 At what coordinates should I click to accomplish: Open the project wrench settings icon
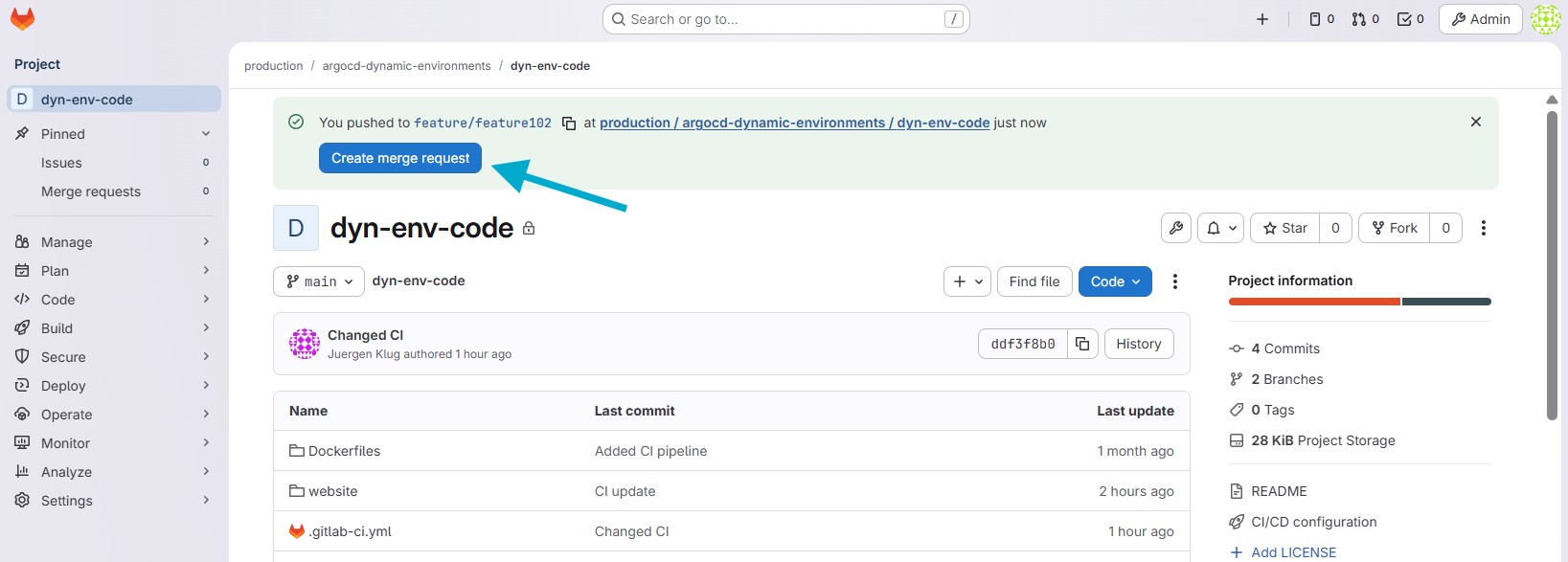pos(1176,228)
